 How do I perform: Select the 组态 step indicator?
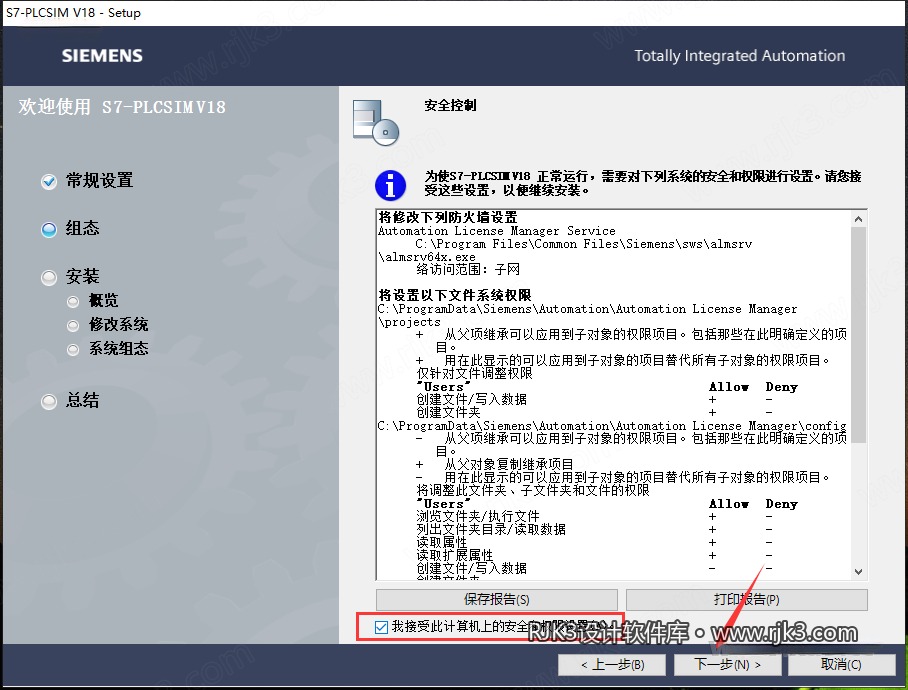tap(49, 229)
